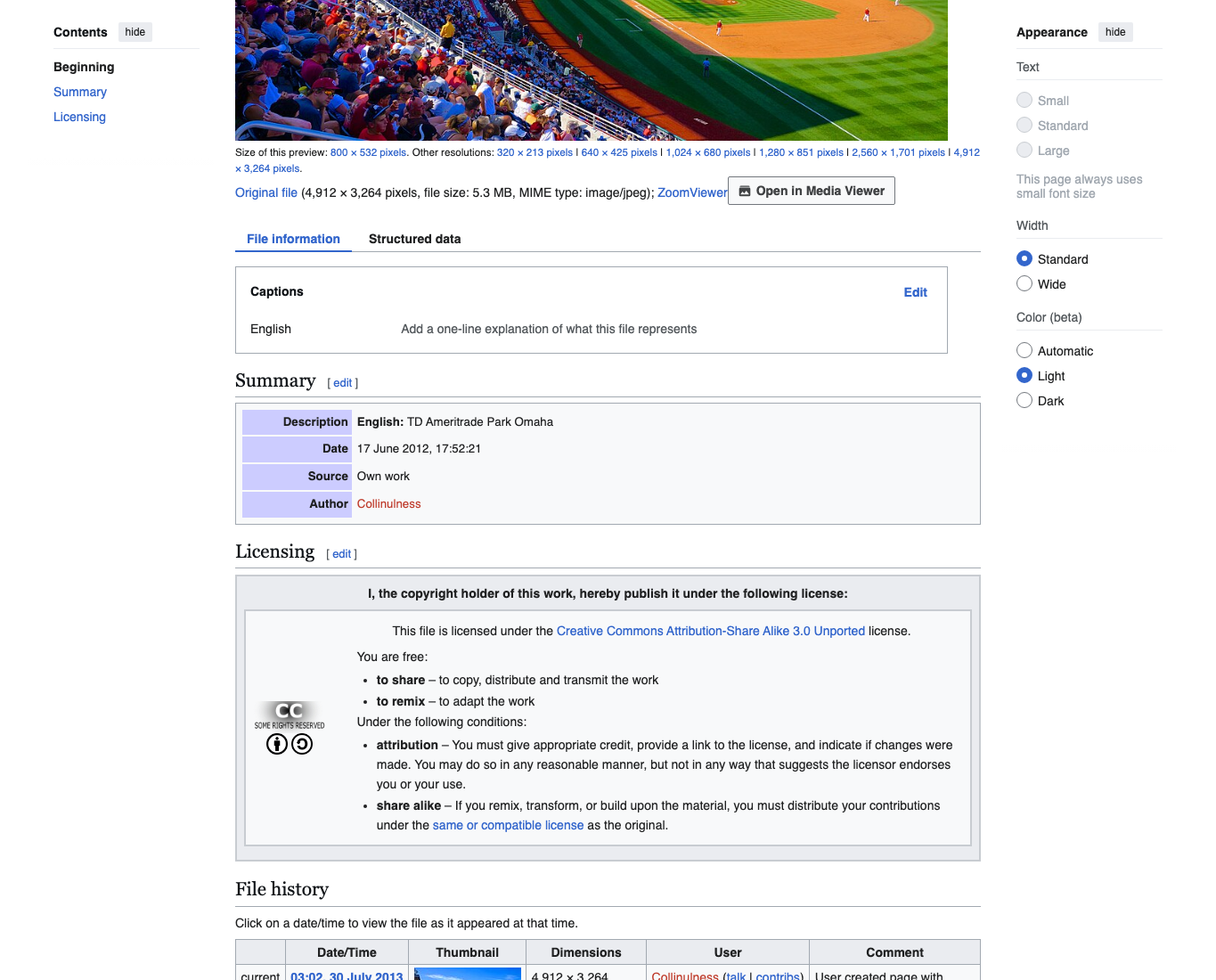Click the baseball stadium preview image
The width and height of the screenshot is (1216, 980).
pos(591,69)
